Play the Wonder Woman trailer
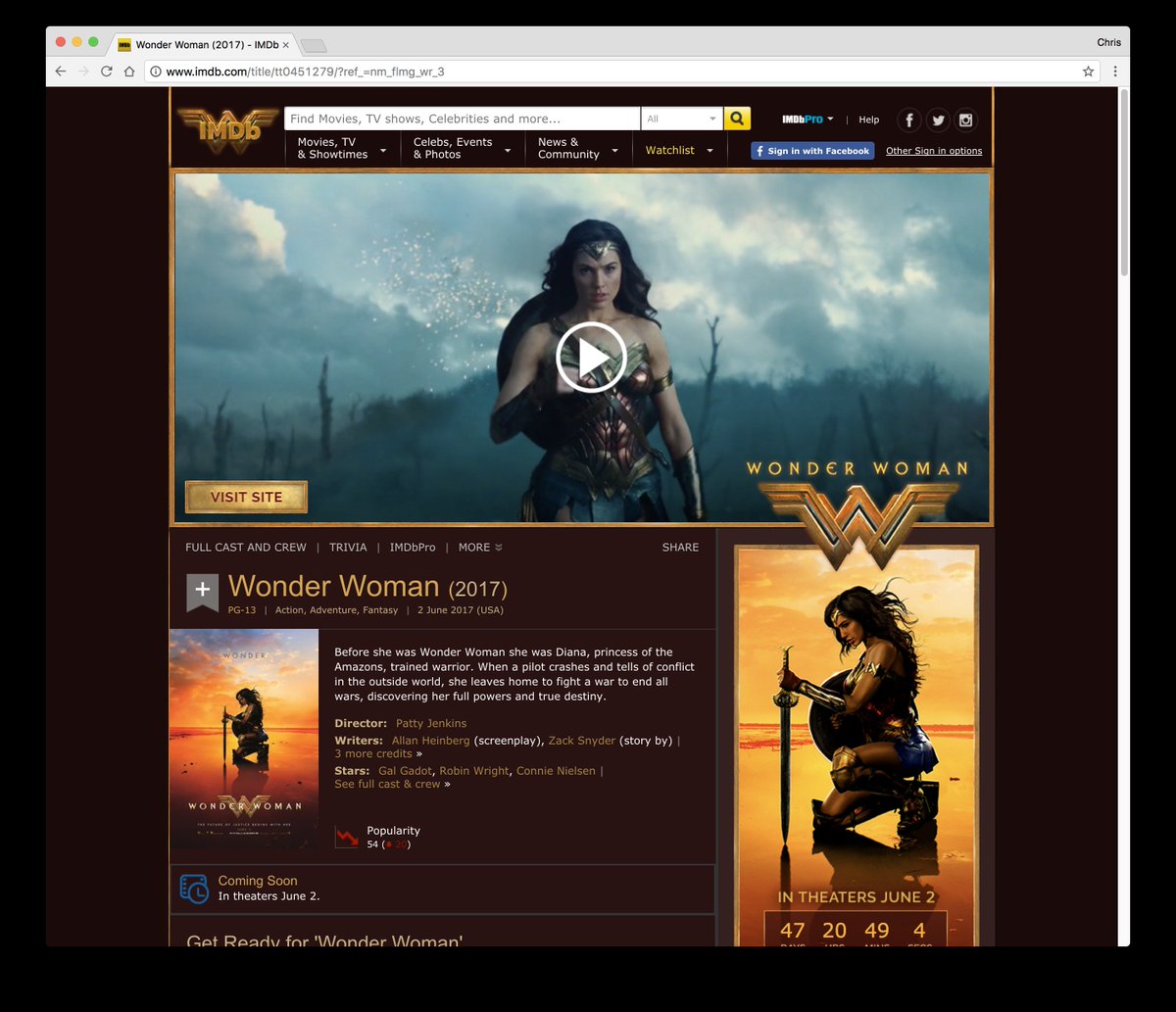1176x1012 pixels. (x=591, y=357)
